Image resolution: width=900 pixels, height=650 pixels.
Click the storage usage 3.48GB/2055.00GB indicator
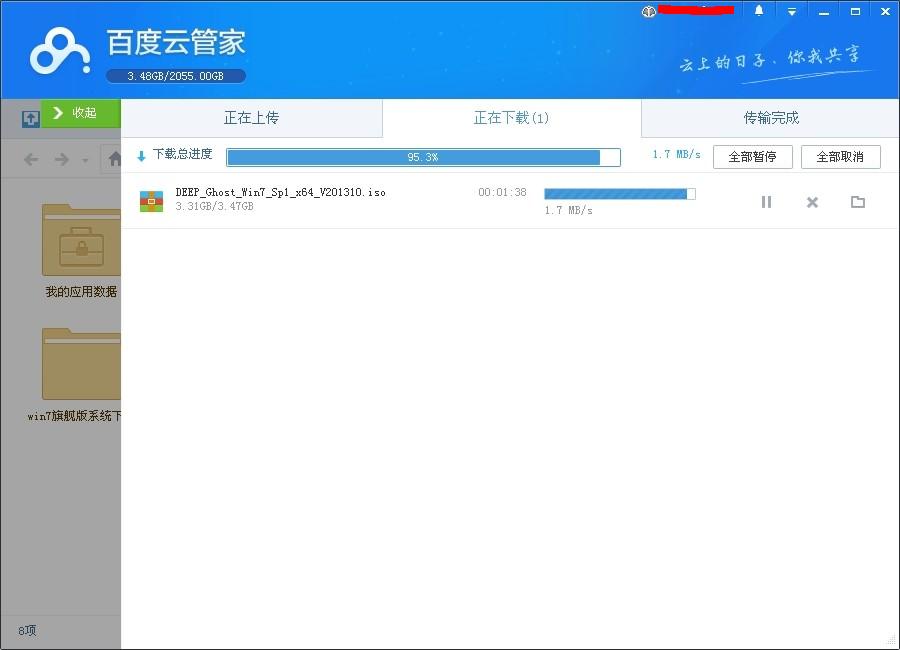click(176, 76)
